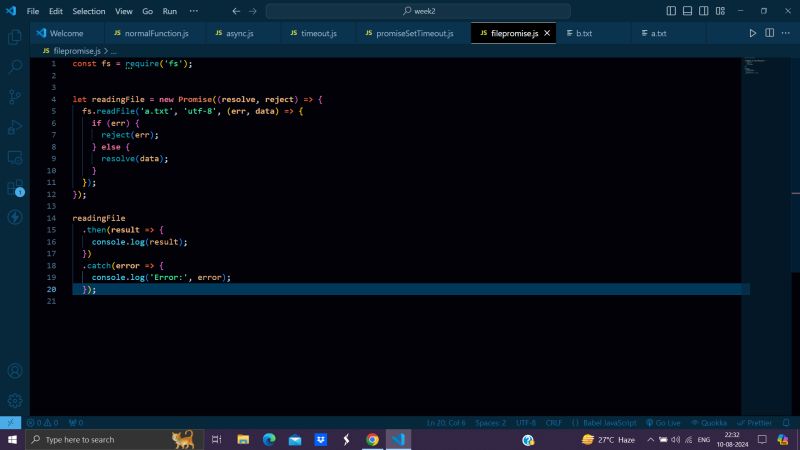Image resolution: width=800 pixels, height=450 pixels.
Task: Open the Explorer view in activity bar
Action: (15, 37)
